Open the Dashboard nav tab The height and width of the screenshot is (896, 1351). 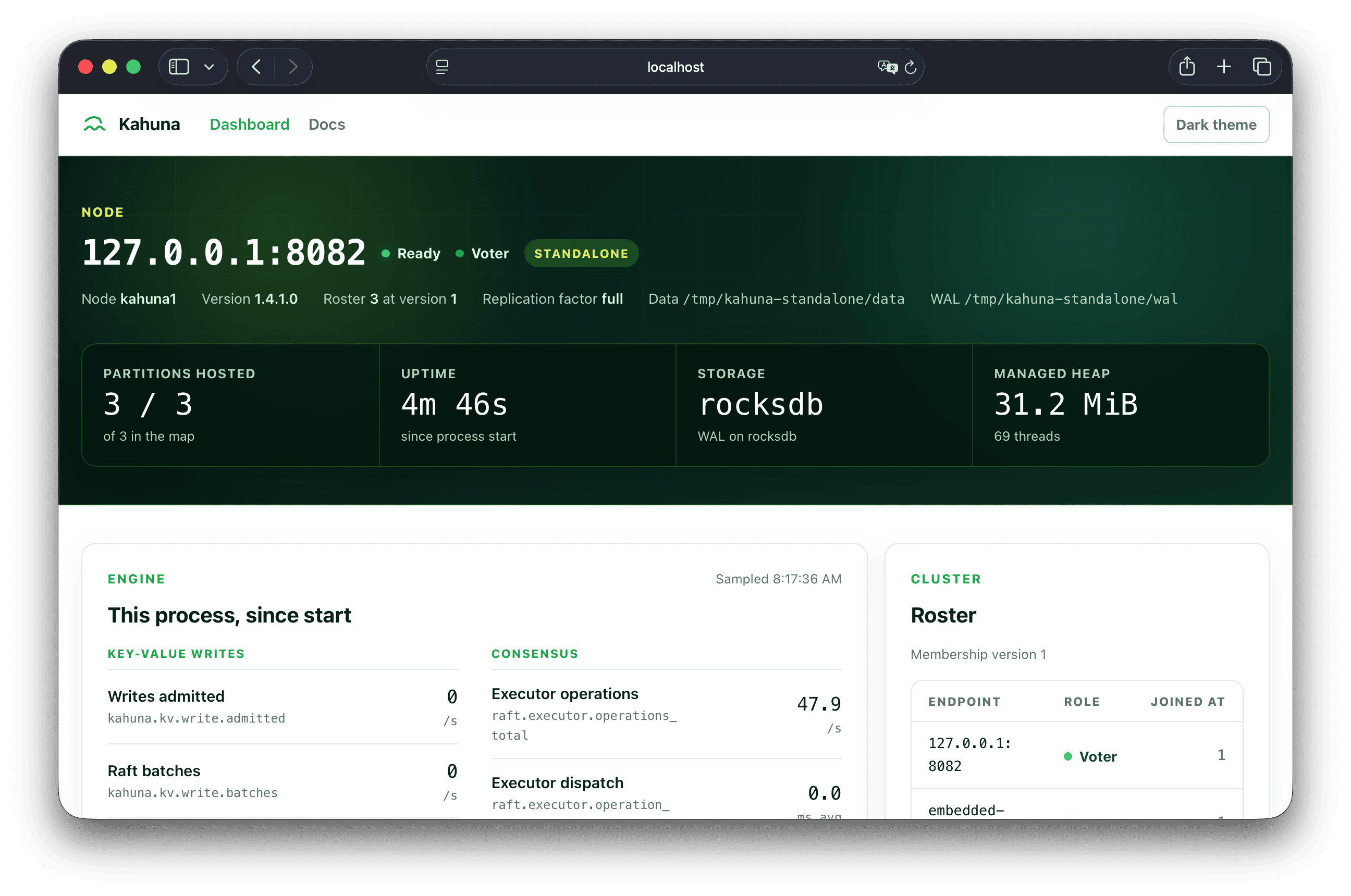(249, 125)
